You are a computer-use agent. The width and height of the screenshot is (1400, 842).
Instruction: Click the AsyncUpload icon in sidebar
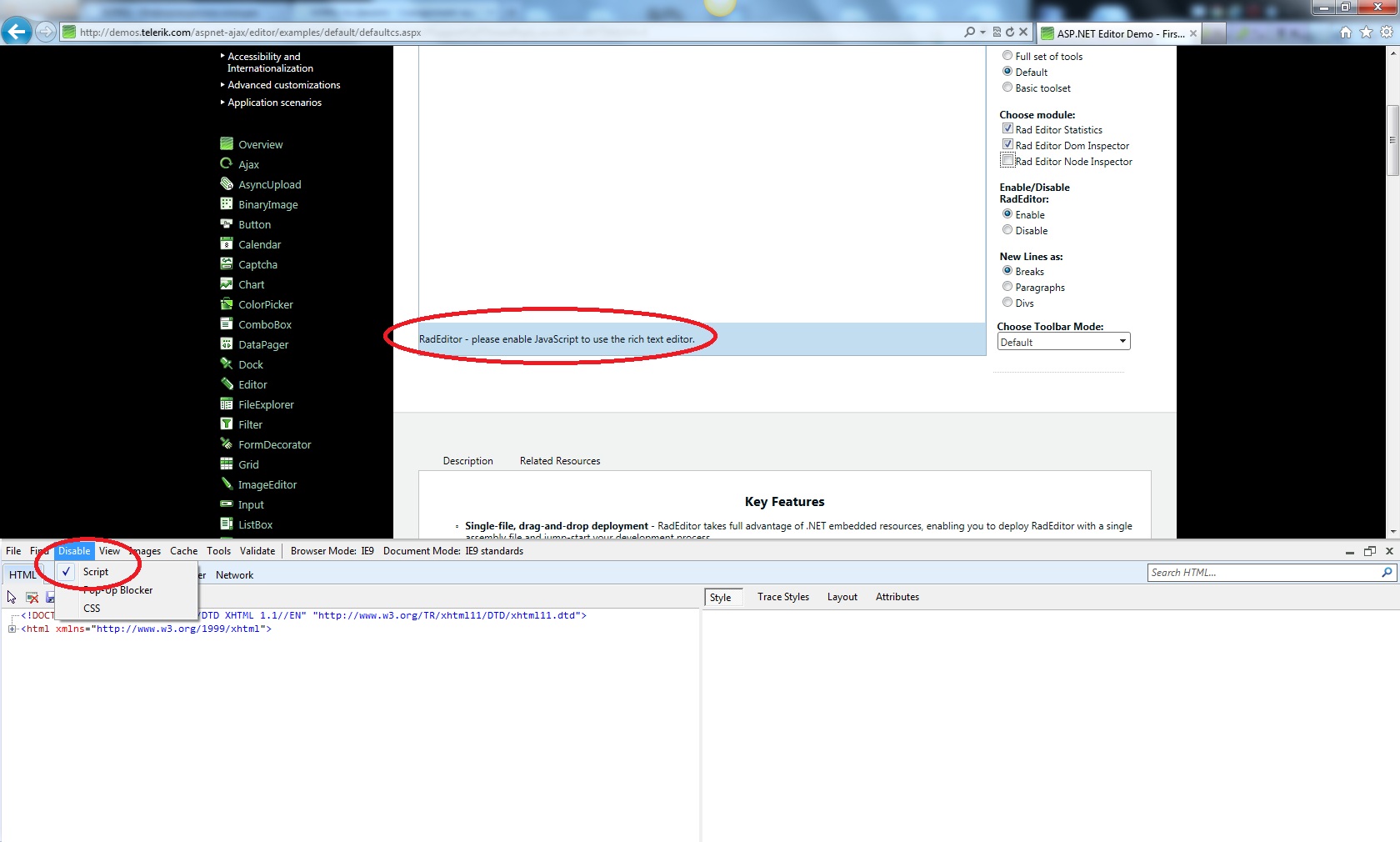click(x=227, y=183)
